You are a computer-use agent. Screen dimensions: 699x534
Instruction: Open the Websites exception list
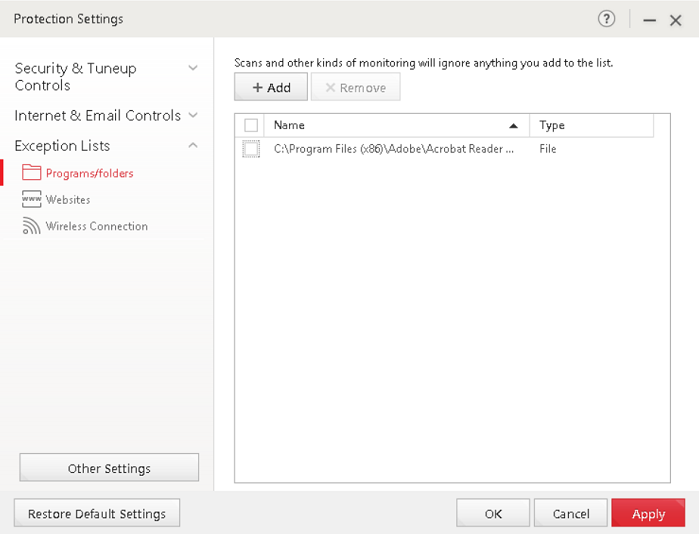tap(68, 200)
